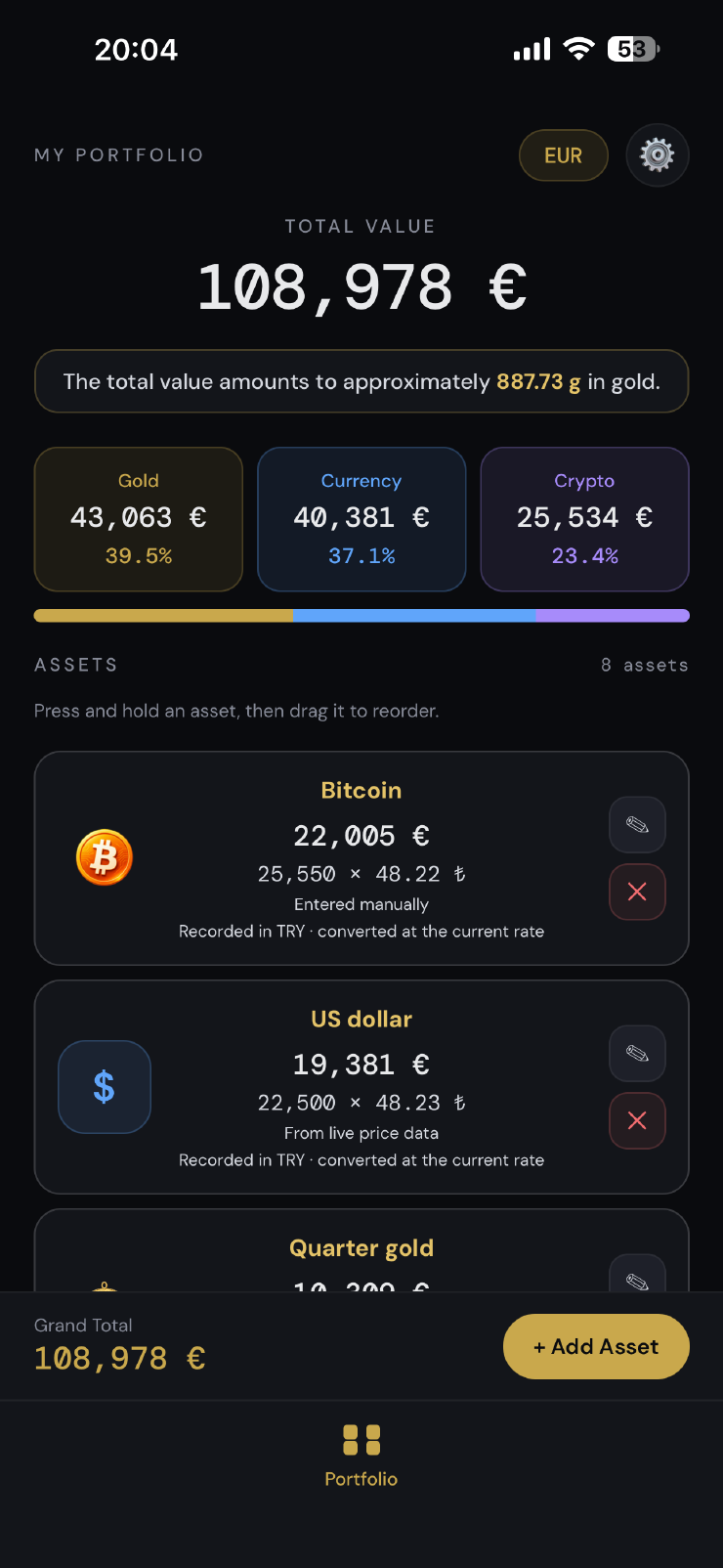Tap the gold segment of allocation bar

pos(163,616)
